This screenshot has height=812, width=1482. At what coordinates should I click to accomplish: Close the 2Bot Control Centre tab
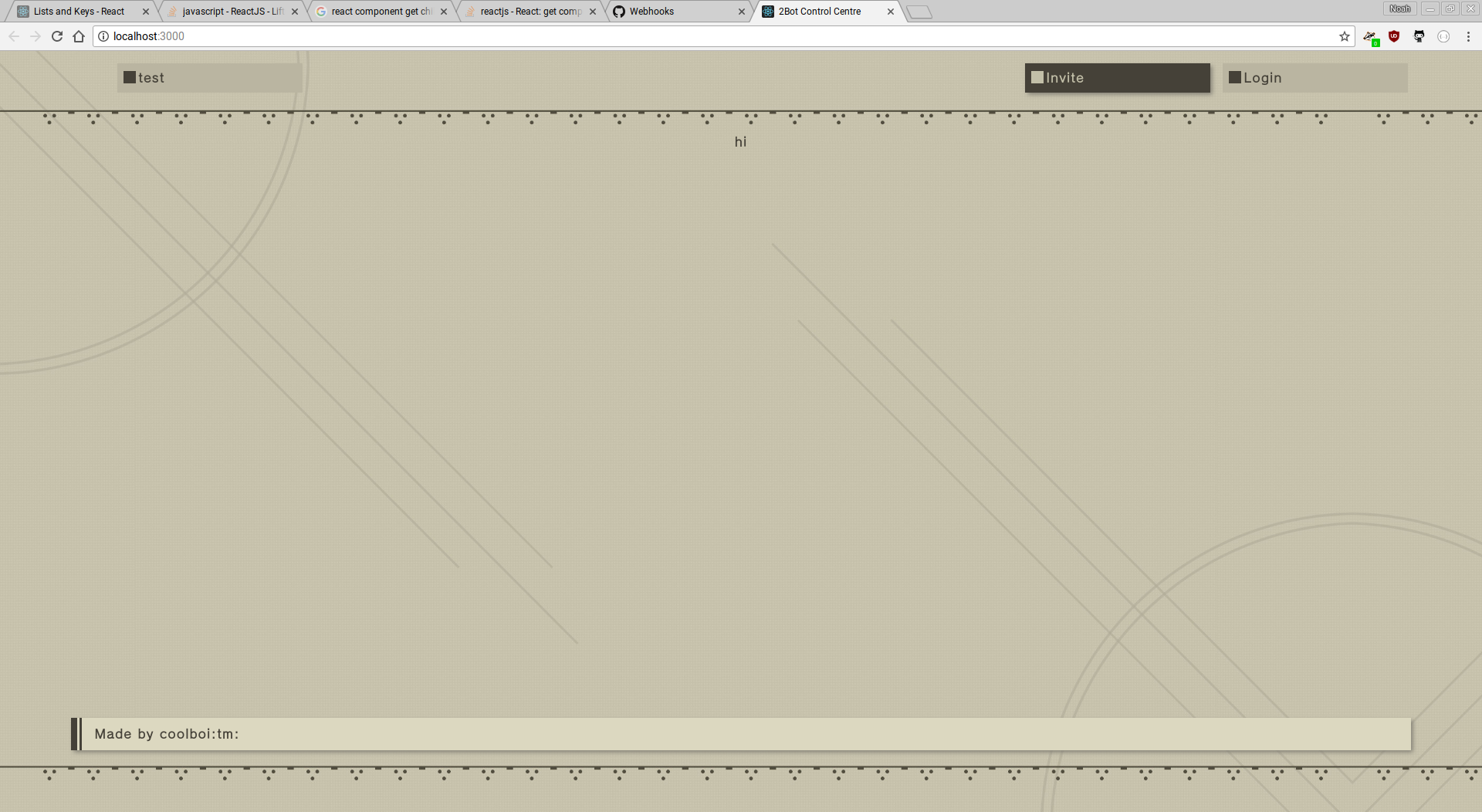[x=891, y=12]
